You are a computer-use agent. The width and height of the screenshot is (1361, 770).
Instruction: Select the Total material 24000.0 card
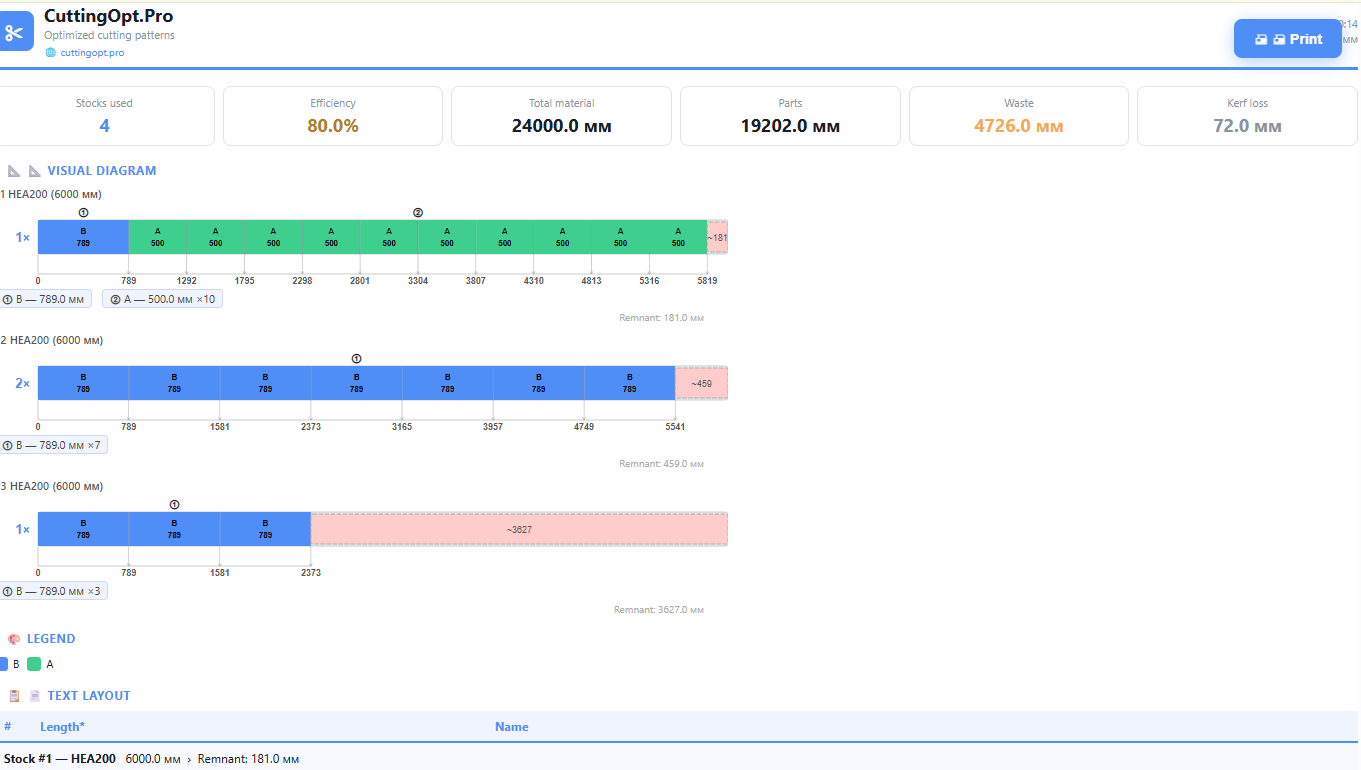(561, 116)
